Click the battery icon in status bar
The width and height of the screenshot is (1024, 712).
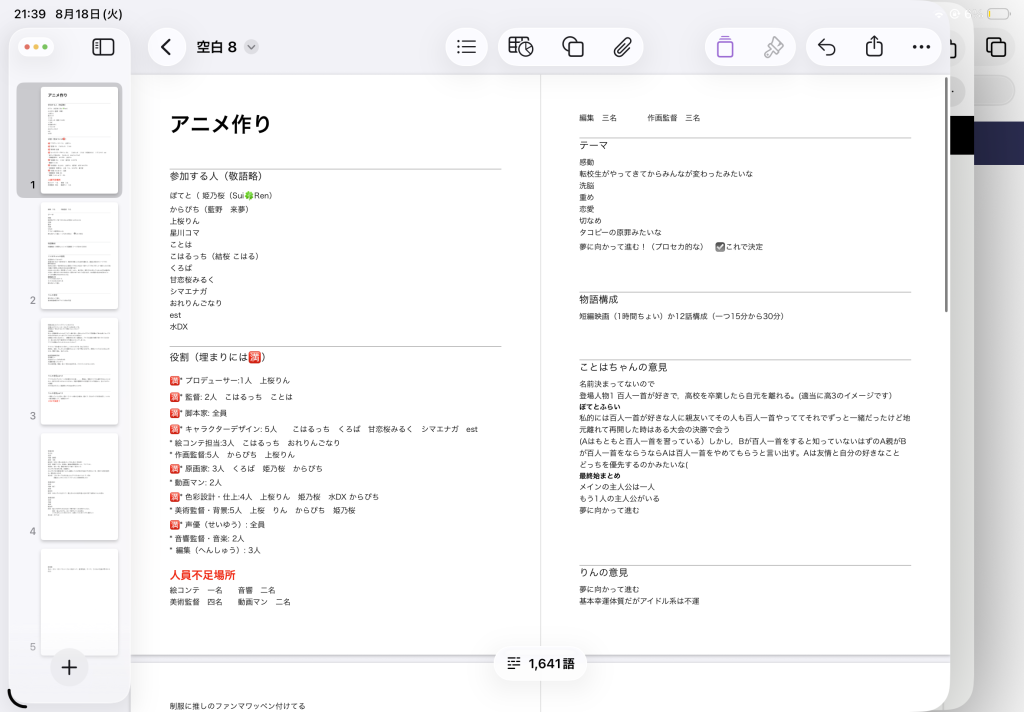tap(998, 14)
